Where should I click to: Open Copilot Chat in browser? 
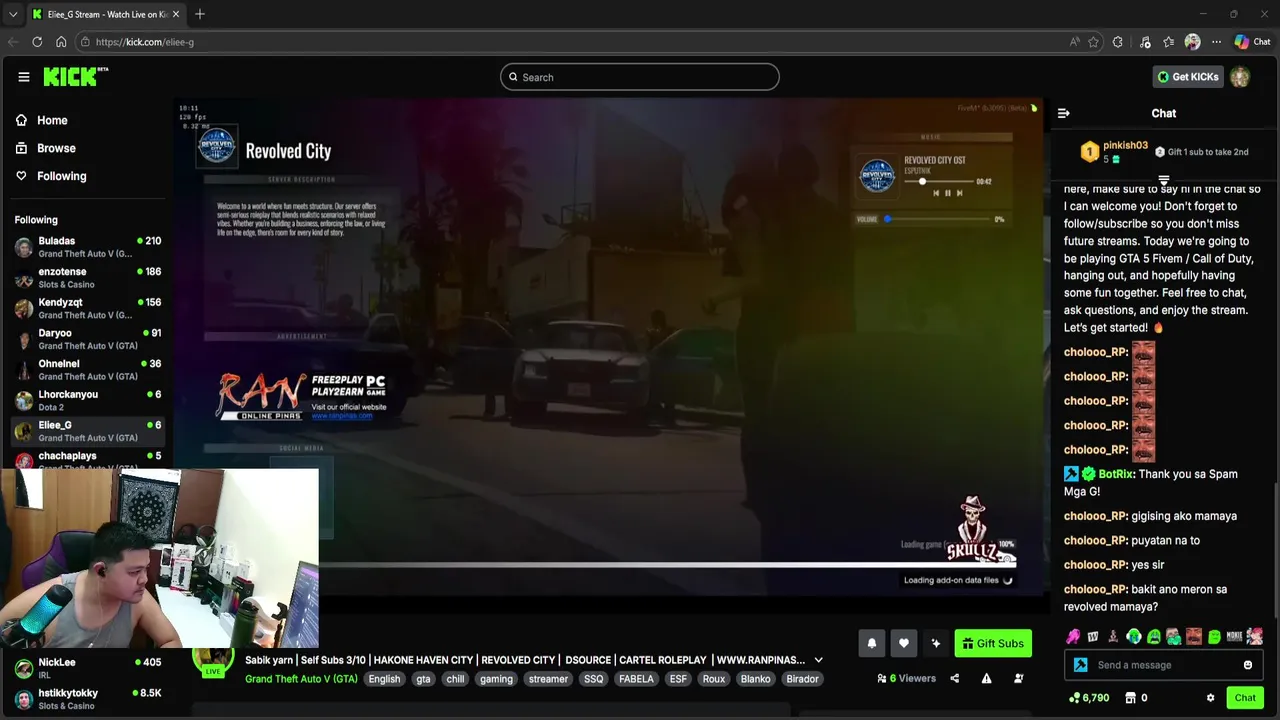coord(1252,42)
